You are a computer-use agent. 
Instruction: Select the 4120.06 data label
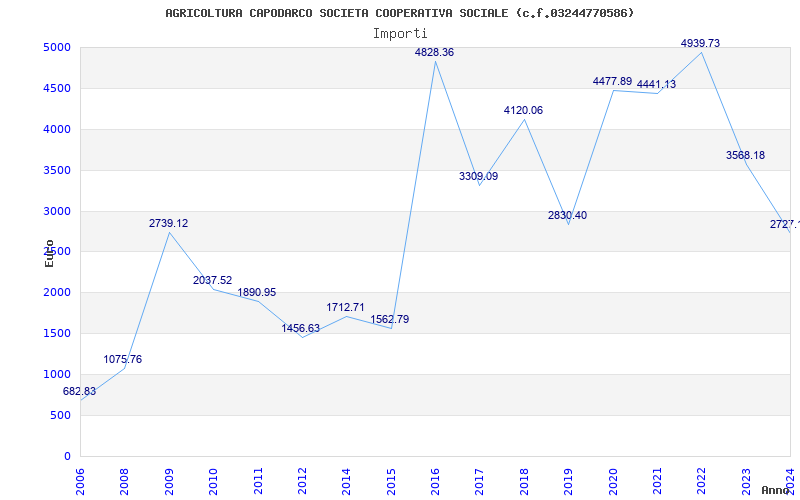coord(523,110)
